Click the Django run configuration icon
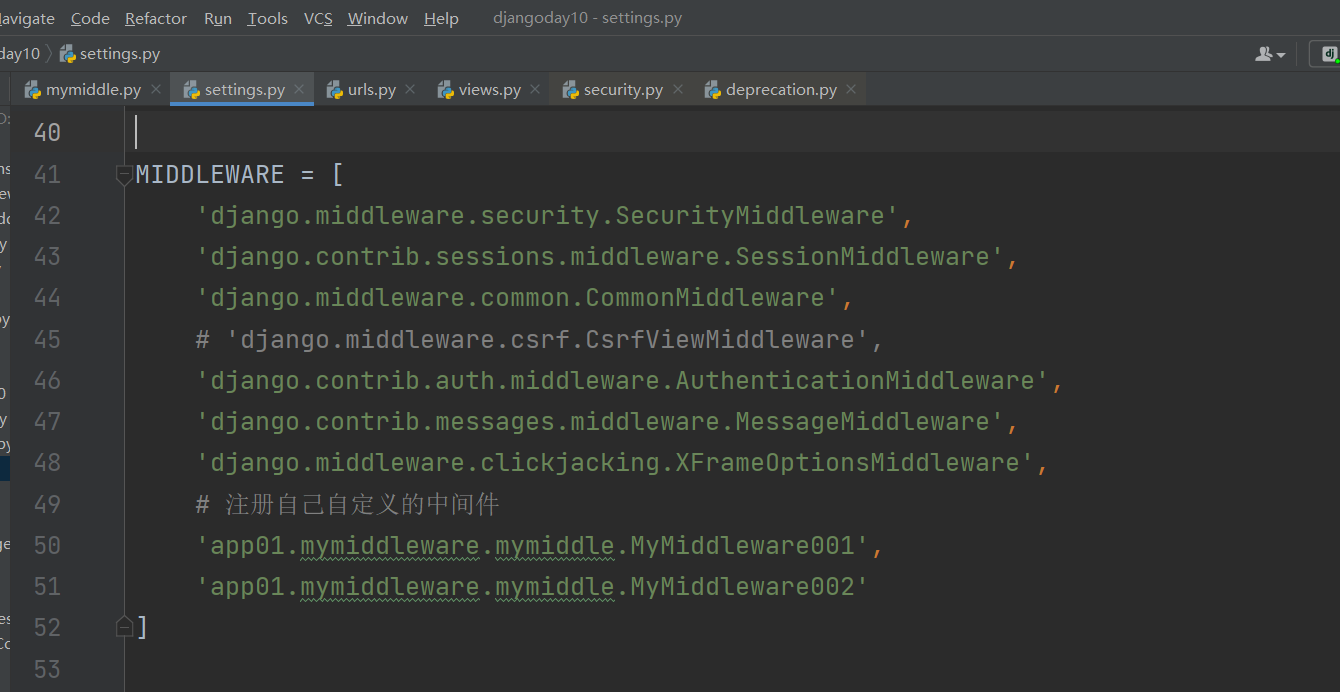Viewport: 1340px width, 692px height. [x=1328, y=54]
